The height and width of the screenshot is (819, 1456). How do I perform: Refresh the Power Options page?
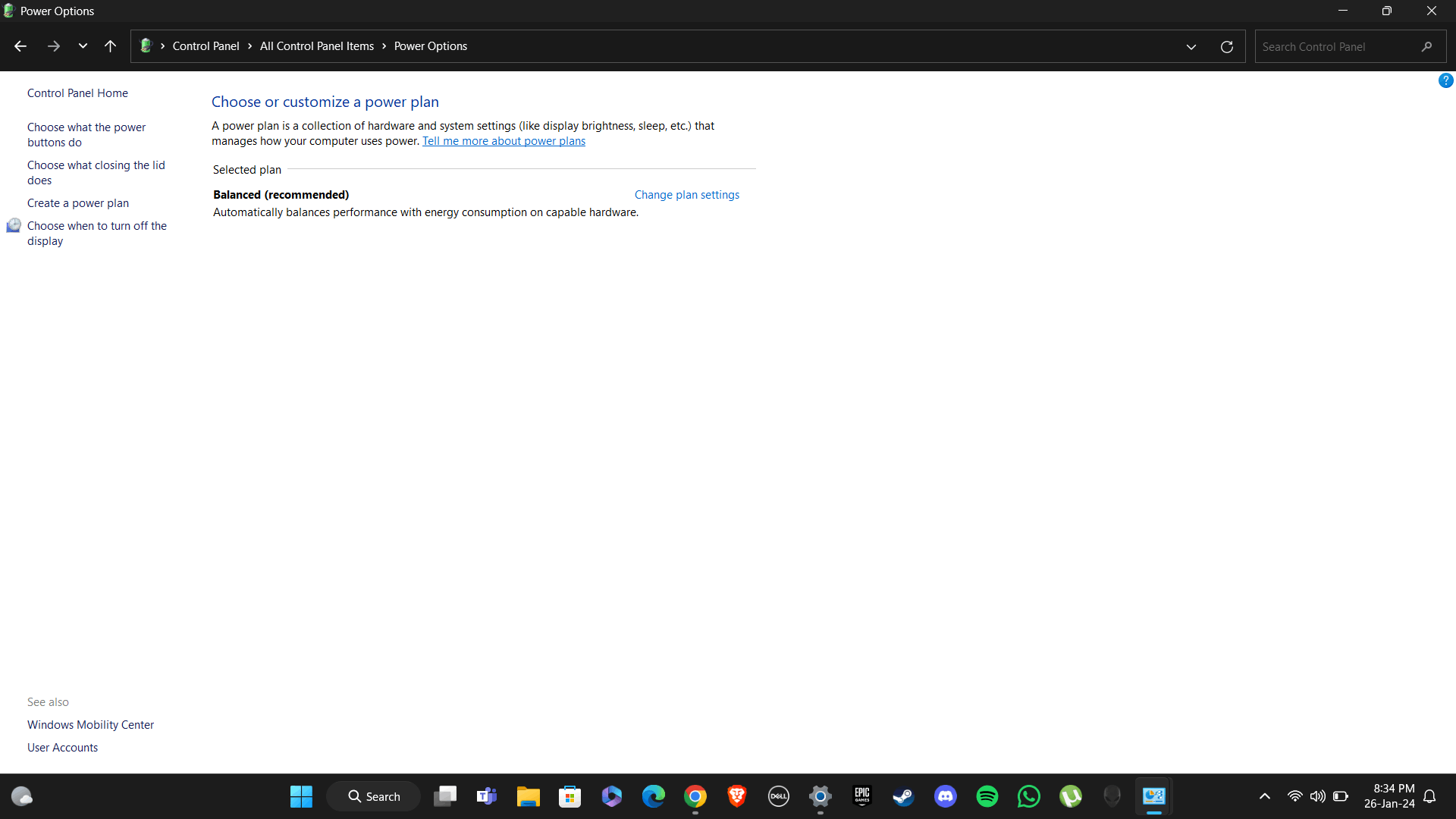(1226, 46)
